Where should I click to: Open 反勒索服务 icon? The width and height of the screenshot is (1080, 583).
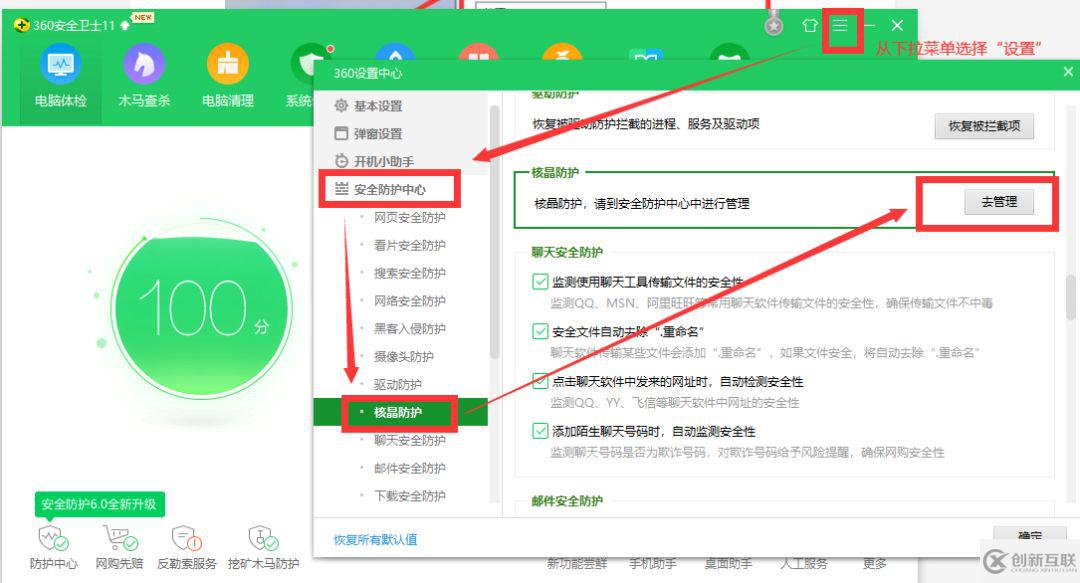pos(187,548)
